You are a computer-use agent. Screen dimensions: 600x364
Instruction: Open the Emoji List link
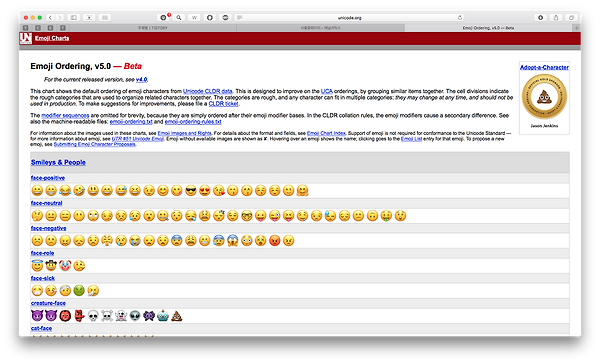point(411,139)
